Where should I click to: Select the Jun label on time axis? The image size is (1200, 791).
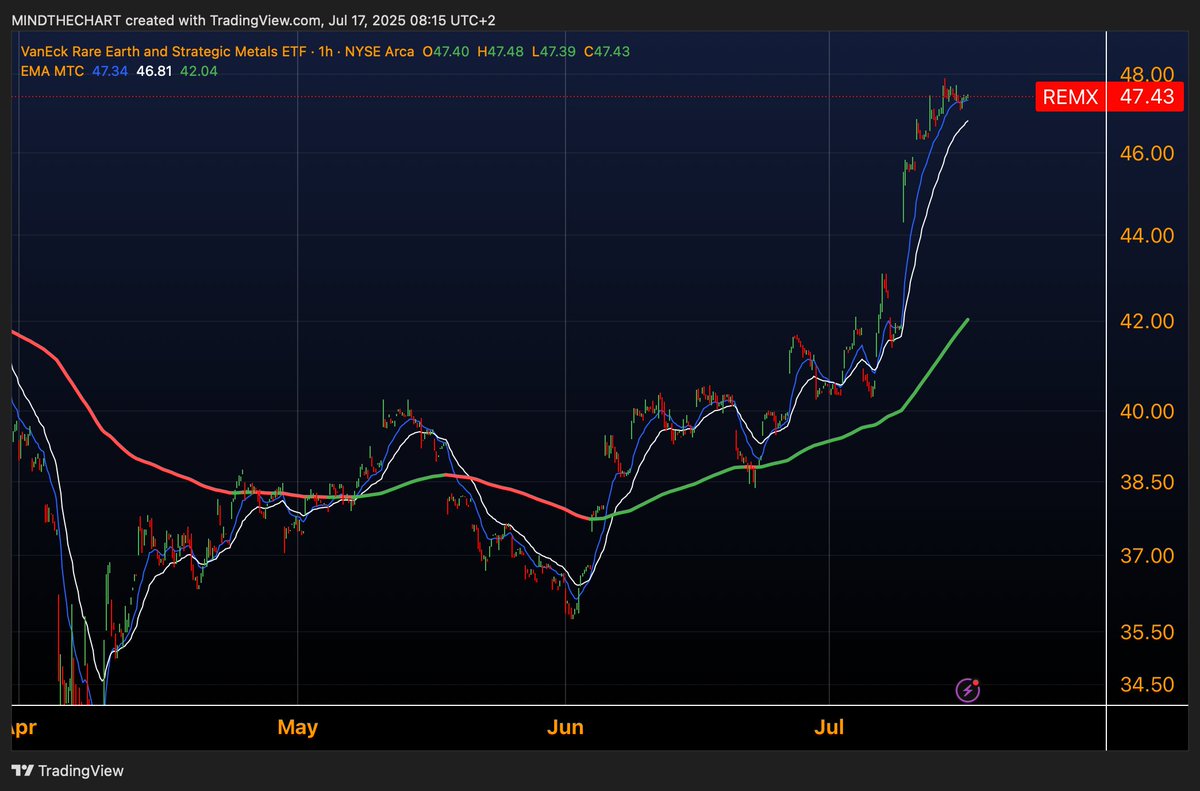[x=566, y=727]
